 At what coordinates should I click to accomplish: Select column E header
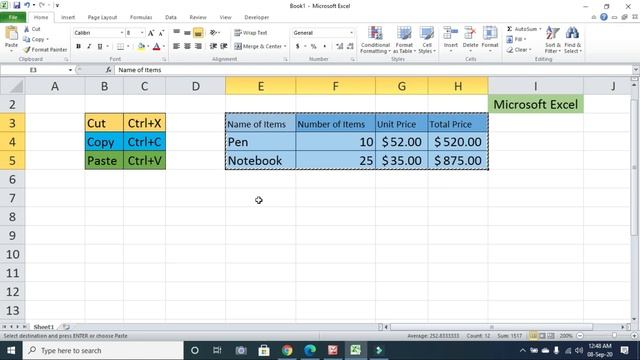coord(260,86)
